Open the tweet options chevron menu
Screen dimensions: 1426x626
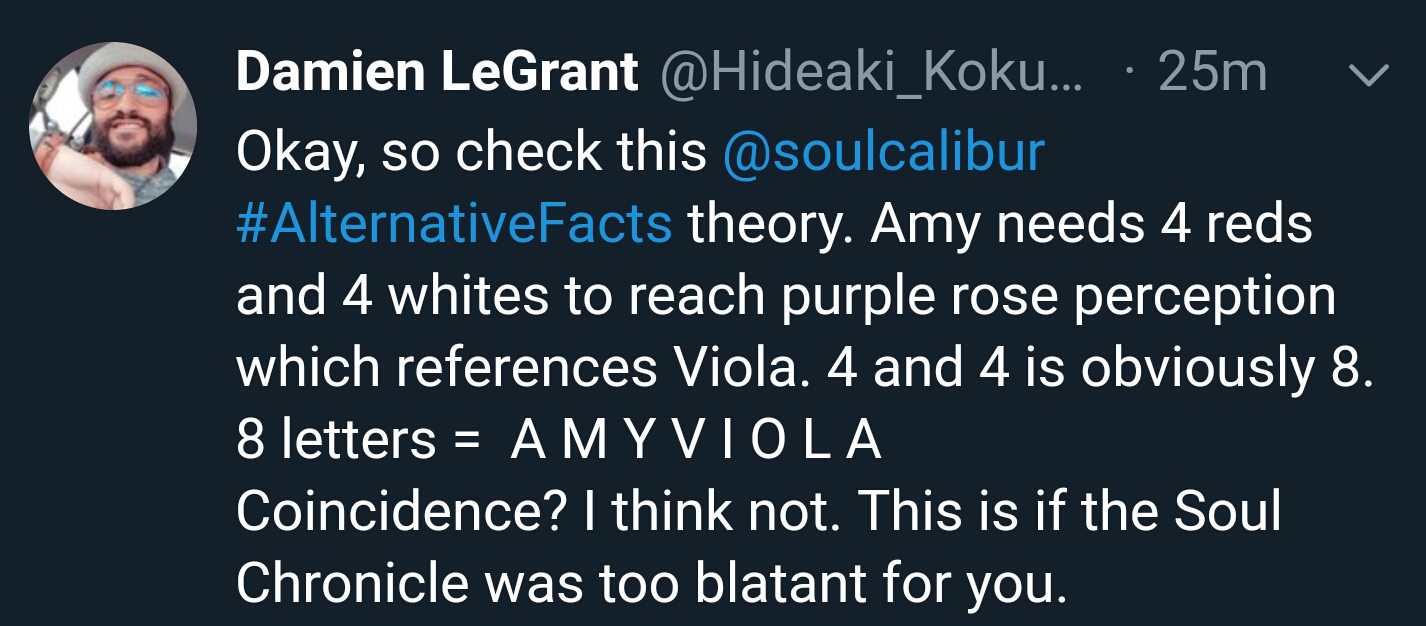point(1370,76)
